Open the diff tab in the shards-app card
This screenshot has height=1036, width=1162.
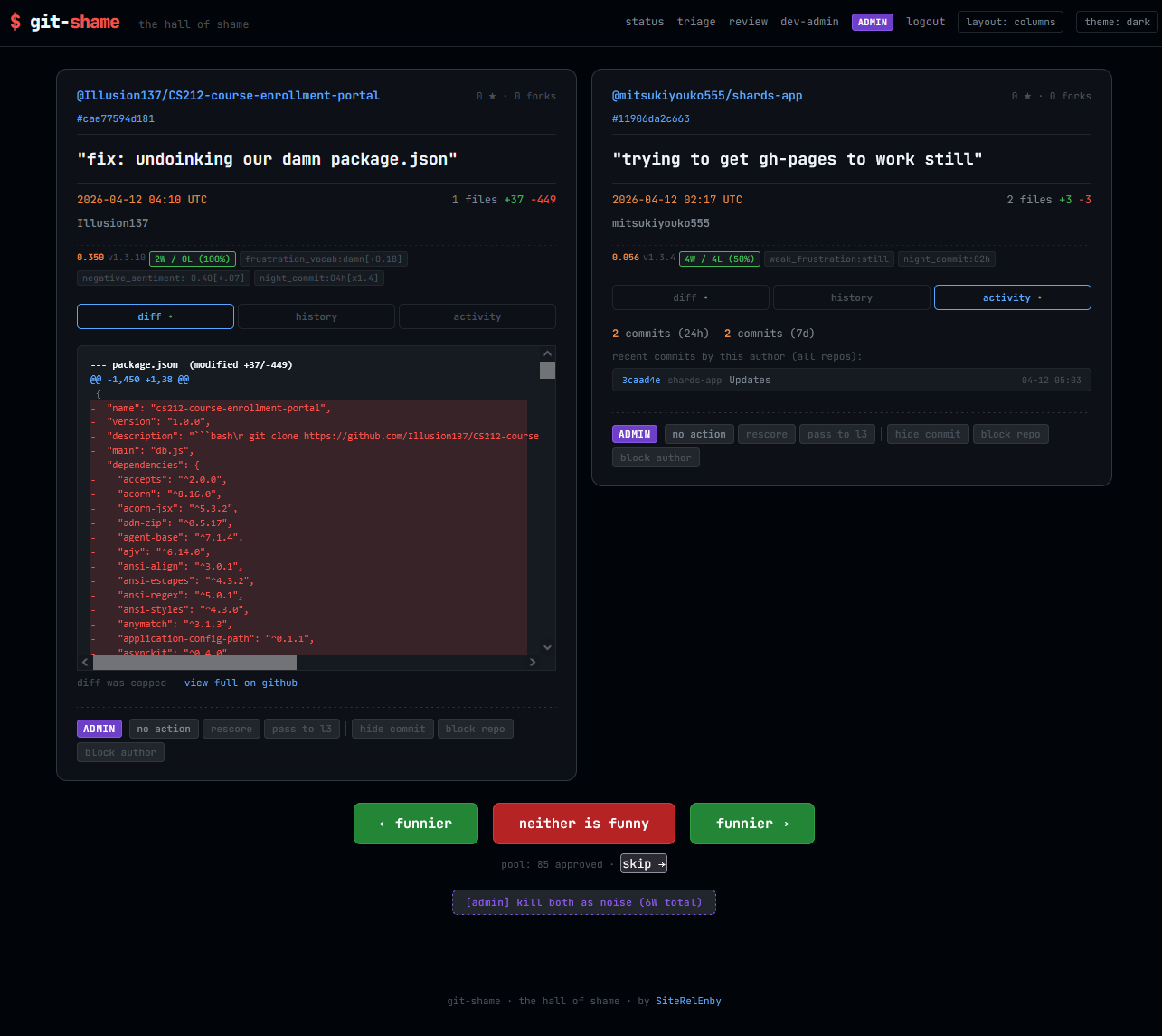coord(690,297)
